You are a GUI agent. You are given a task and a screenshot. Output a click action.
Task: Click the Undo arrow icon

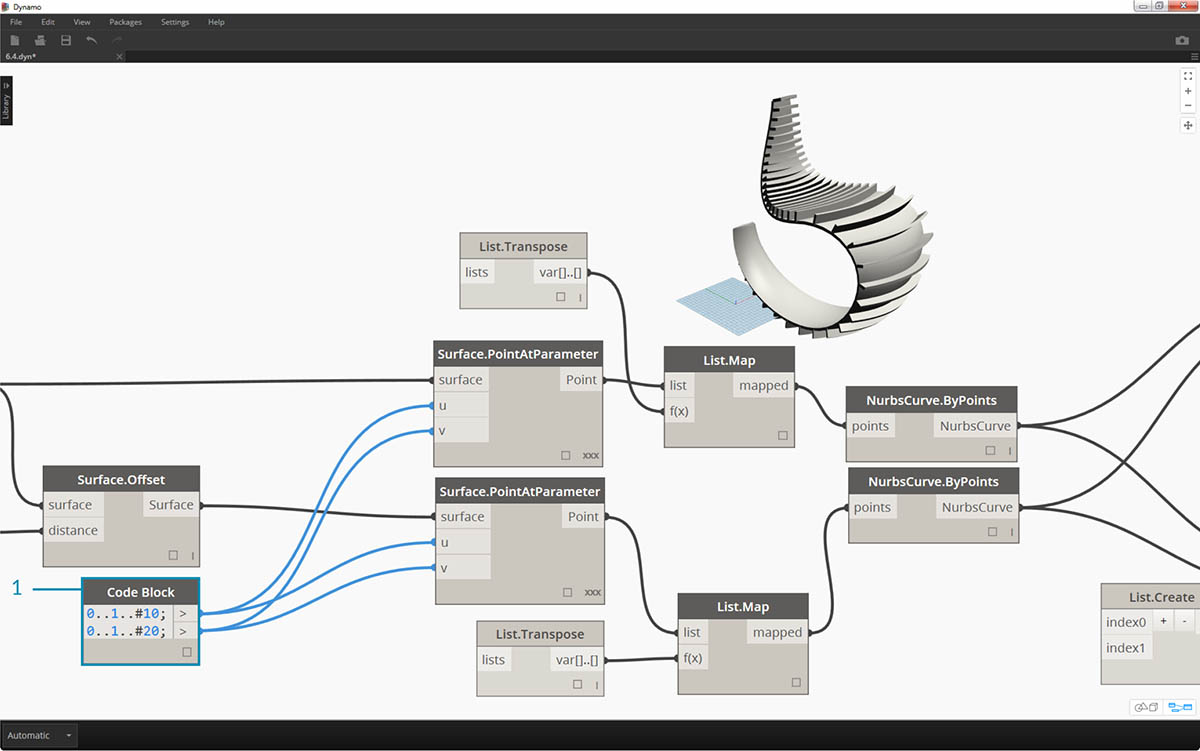pos(92,40)
